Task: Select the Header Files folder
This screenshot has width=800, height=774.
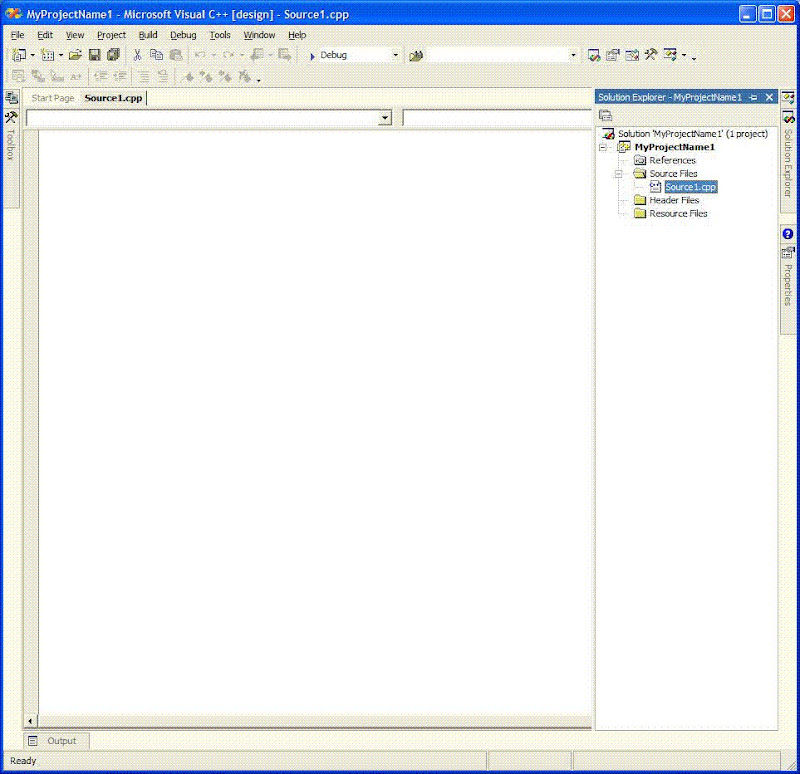Action: pos(674,201)
